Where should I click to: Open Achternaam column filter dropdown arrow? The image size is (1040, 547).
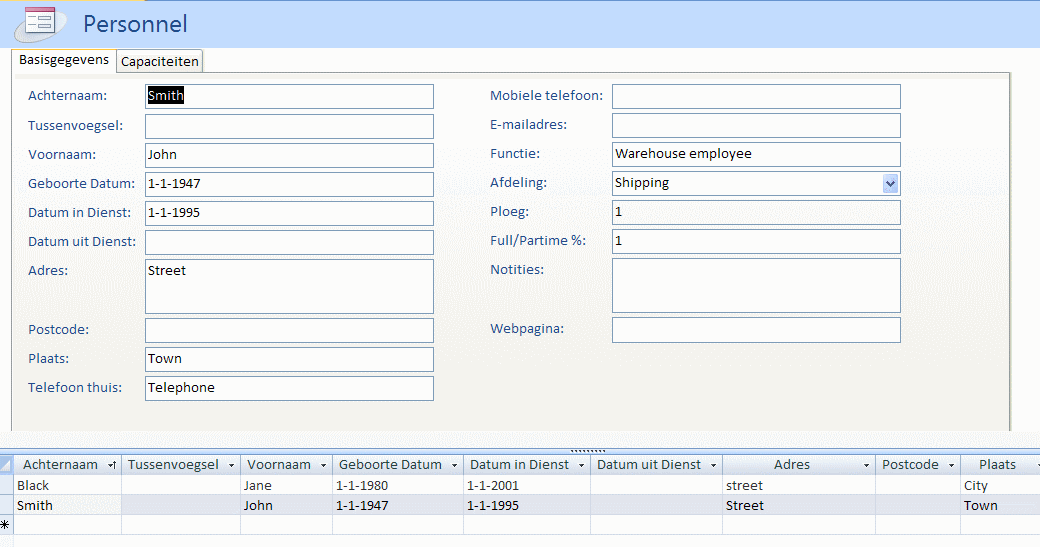(x=111, y=465)
